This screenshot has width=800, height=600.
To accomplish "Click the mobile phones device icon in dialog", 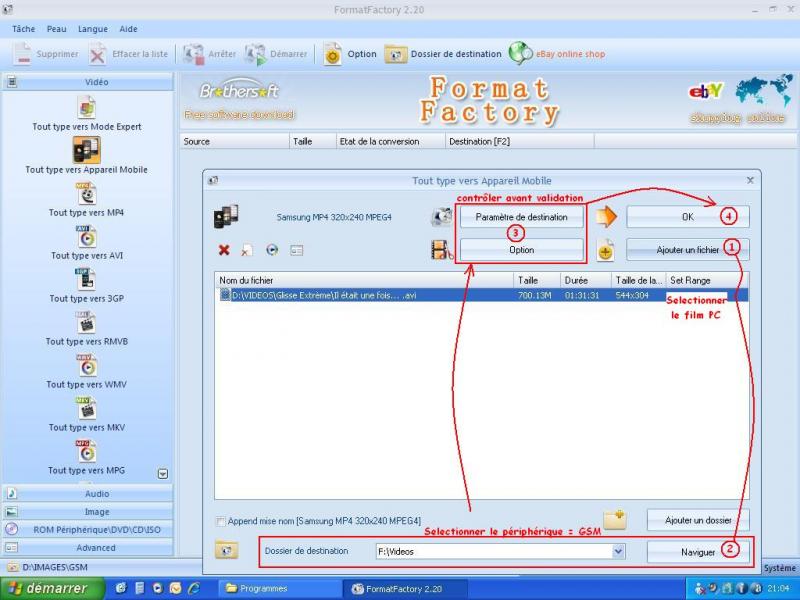I will pyautogui.click(x=226, y=216).
